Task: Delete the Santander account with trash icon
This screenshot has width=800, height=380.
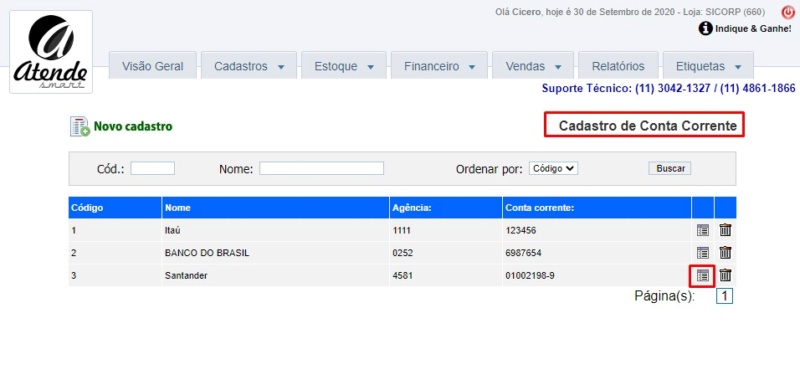Action: click(725, 275)
